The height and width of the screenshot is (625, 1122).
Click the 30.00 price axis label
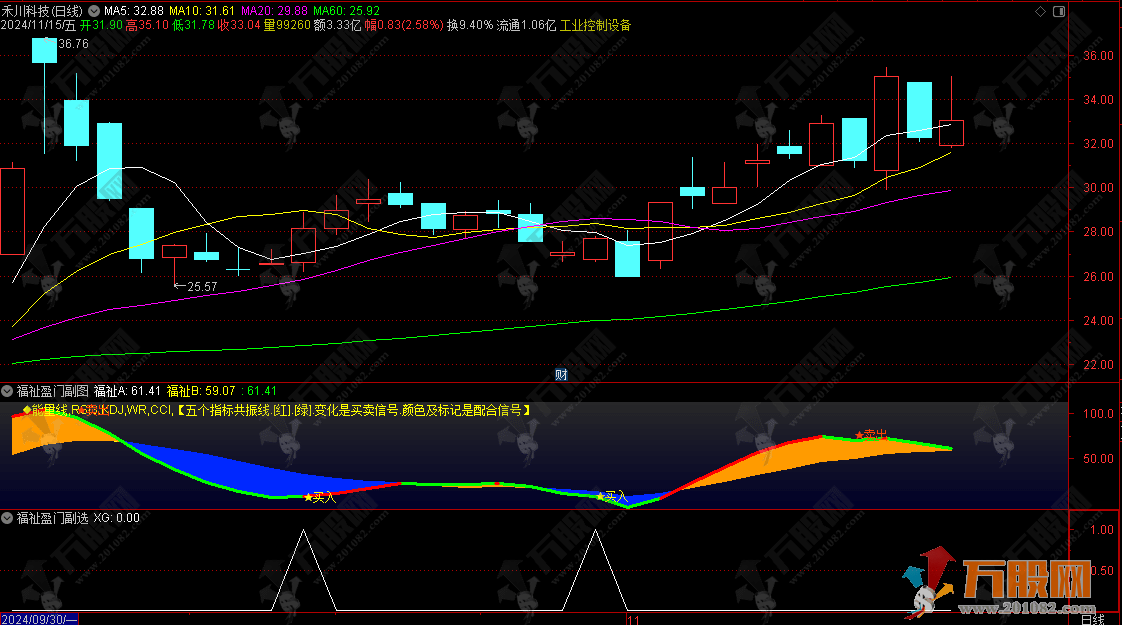(1098, 188)
